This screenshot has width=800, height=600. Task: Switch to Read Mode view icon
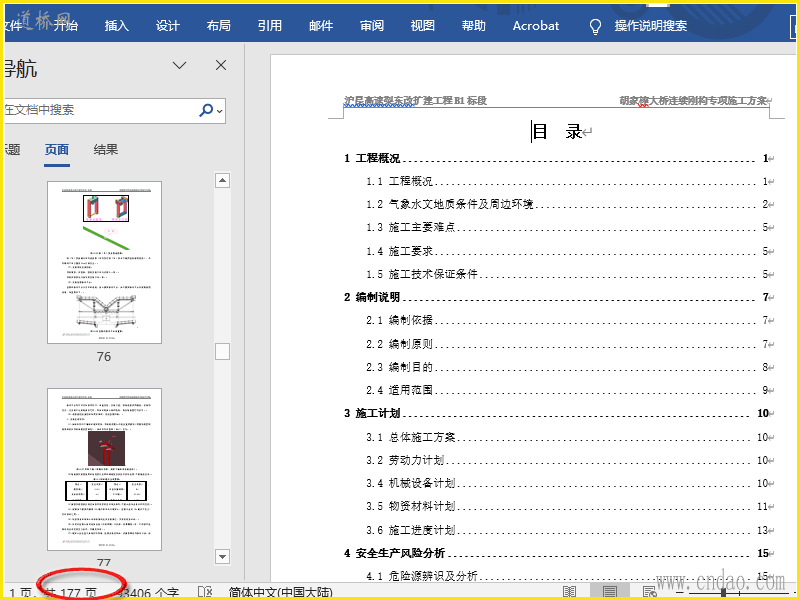coord(569,592)
